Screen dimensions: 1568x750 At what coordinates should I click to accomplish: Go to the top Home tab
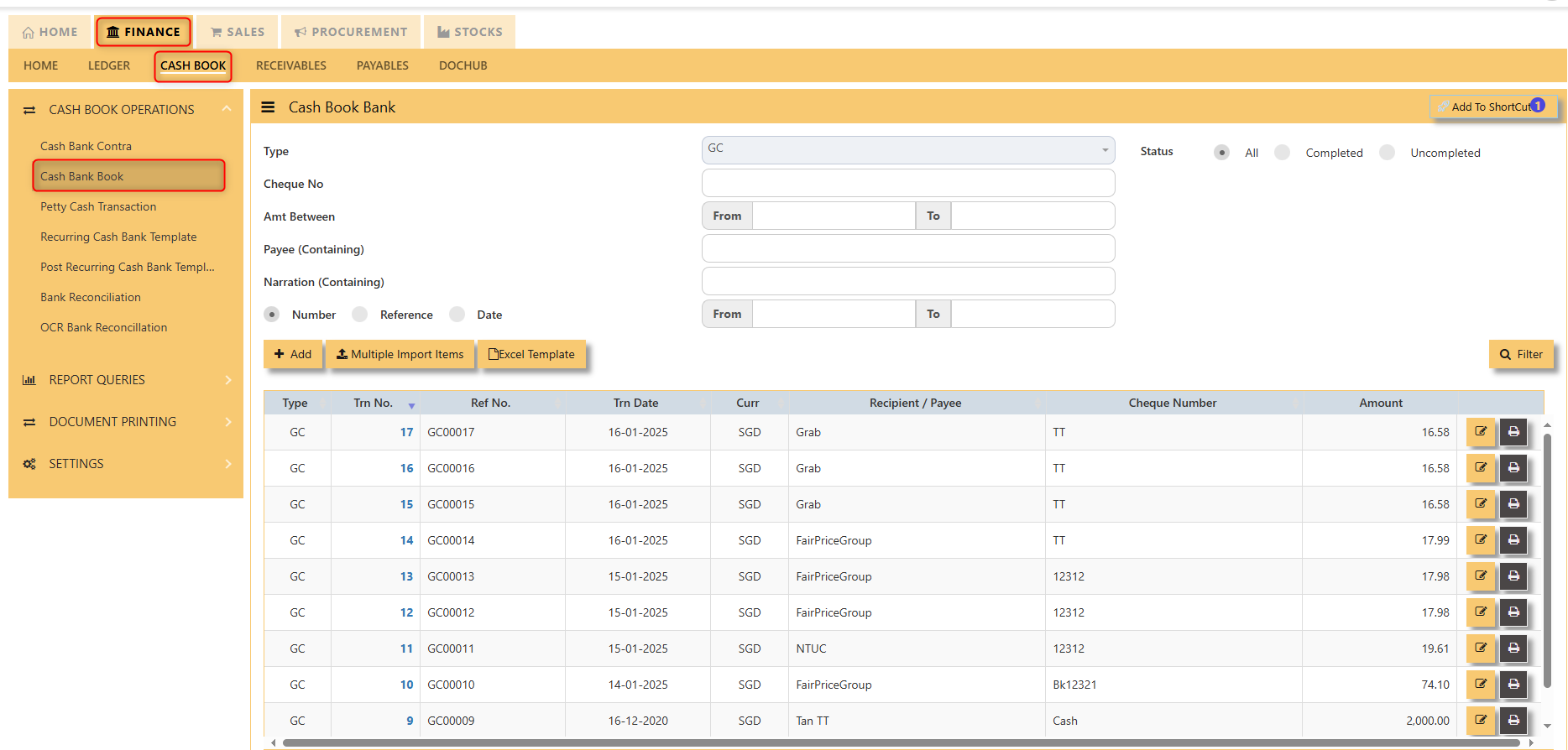(50, 32)
